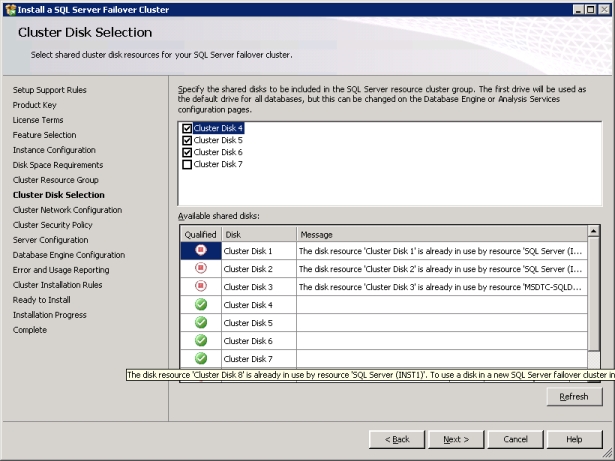
Task: Close the installer window
Action: [x=604, y=9]
